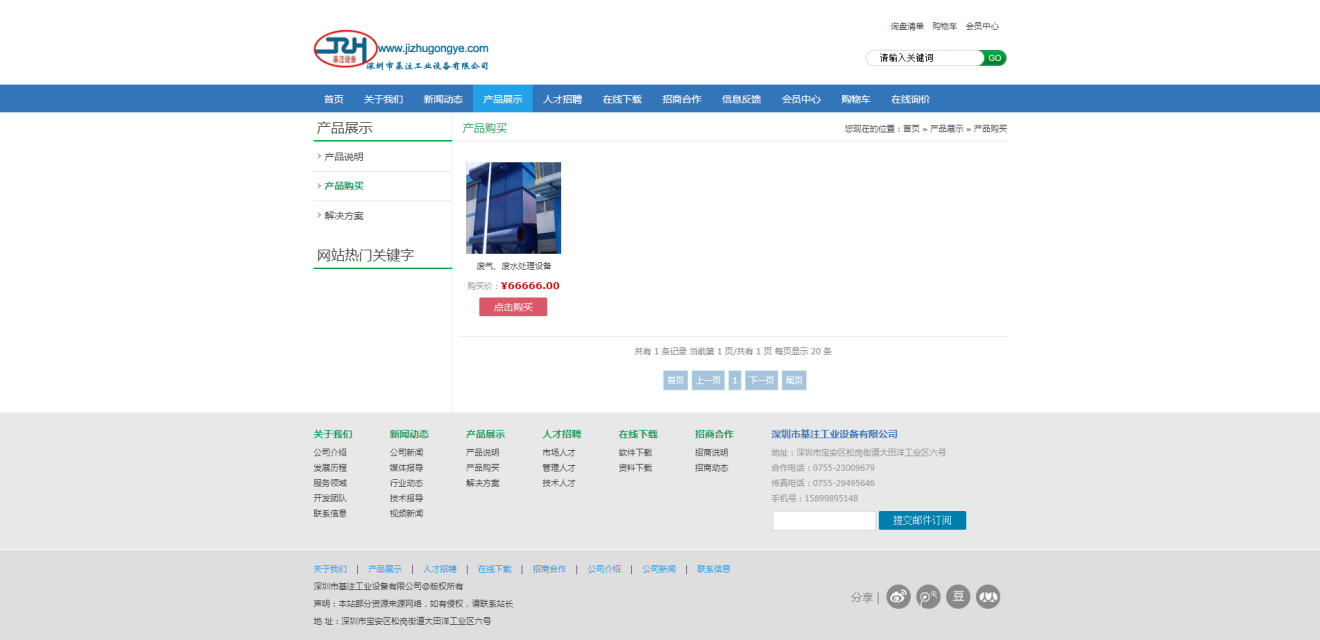Viewport: 1320px width, 640px height.
Task: Share the page to Sina Weibo
Action: click(x=899, y=597)
